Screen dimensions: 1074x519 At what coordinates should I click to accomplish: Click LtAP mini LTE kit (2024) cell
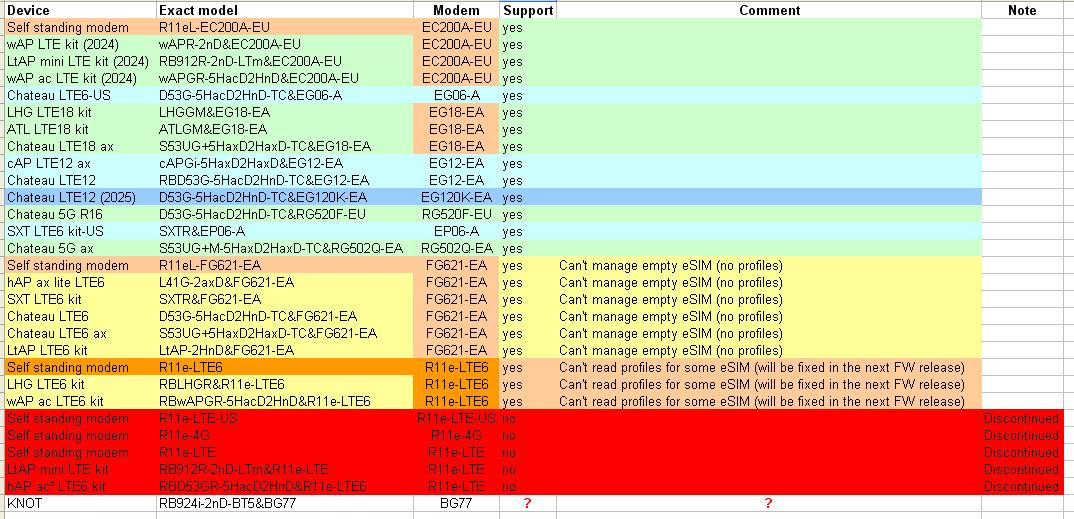coord(78,62)
